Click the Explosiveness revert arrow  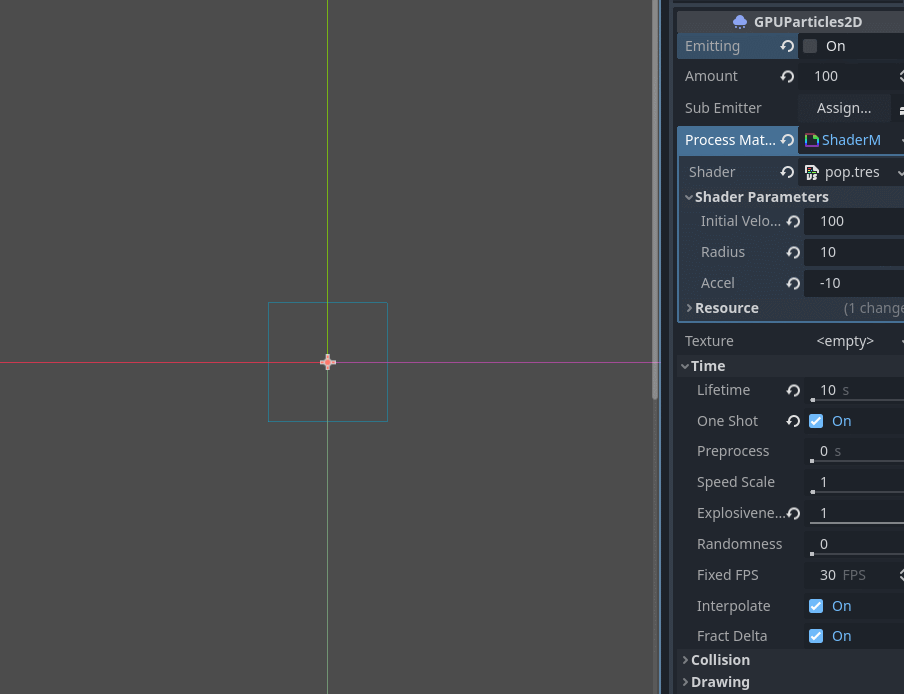coord(793,513)
